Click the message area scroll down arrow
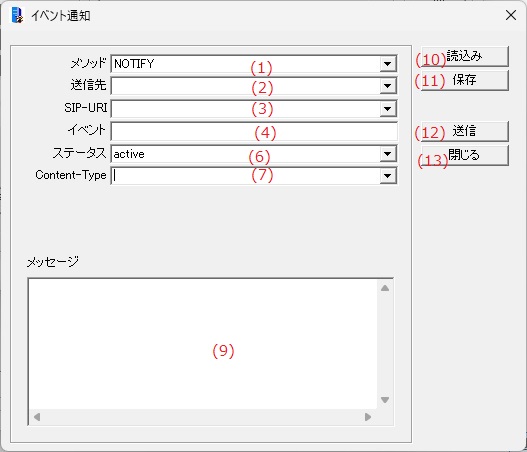Screen dimensions: 527x452 [385, 400]
